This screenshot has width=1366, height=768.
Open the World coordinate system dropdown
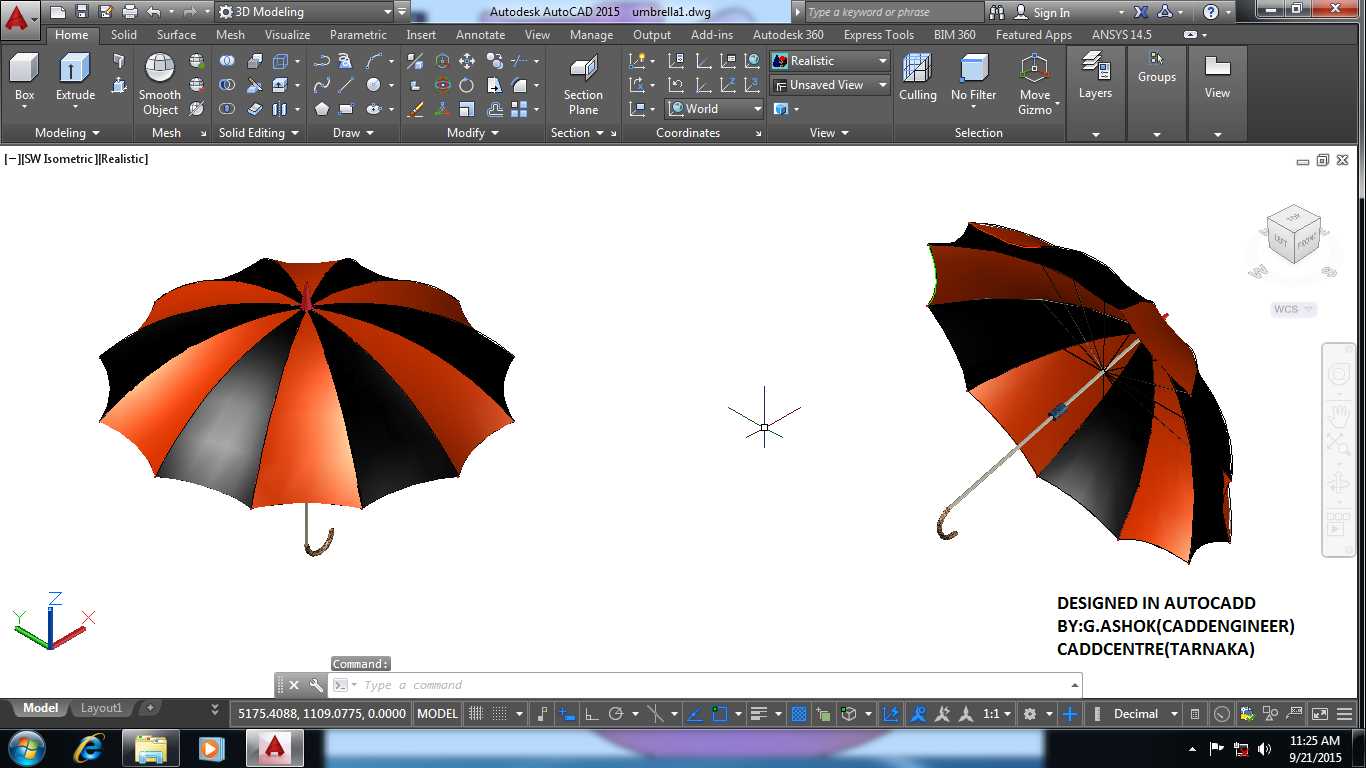714,109
